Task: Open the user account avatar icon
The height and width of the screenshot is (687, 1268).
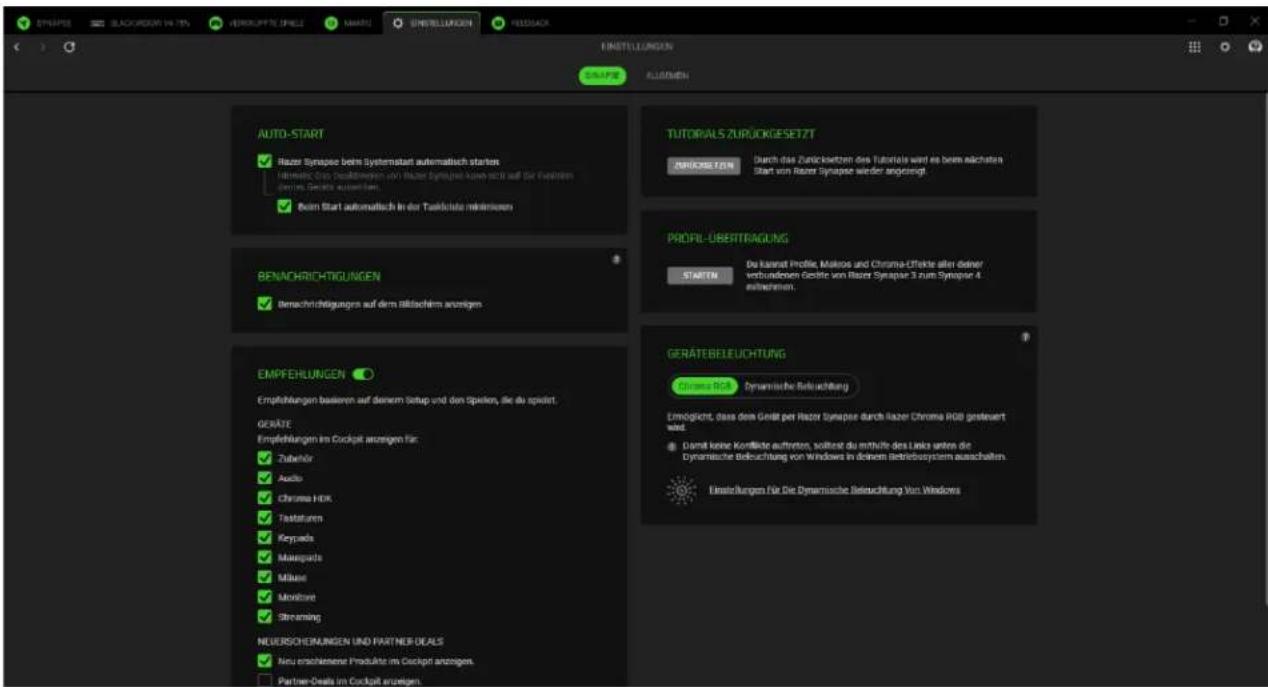Action: 1255,47
